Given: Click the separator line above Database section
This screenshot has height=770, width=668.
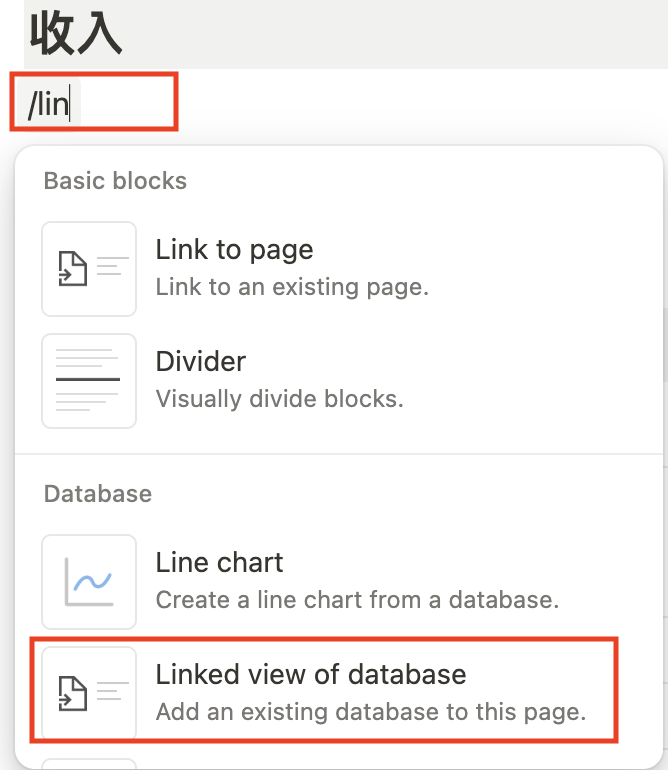Looking at the screenshot, I should click(340, 454).
